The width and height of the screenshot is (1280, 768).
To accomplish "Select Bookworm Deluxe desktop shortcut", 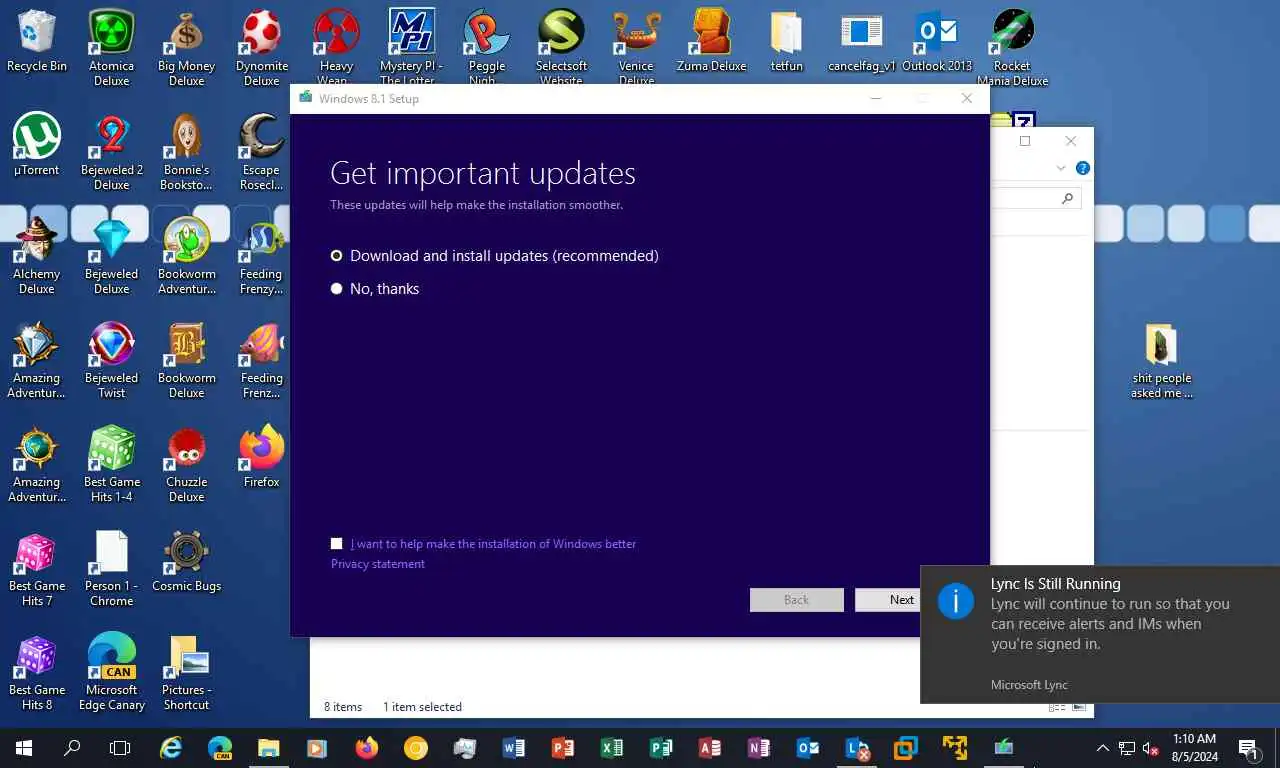I will point(187,360).
